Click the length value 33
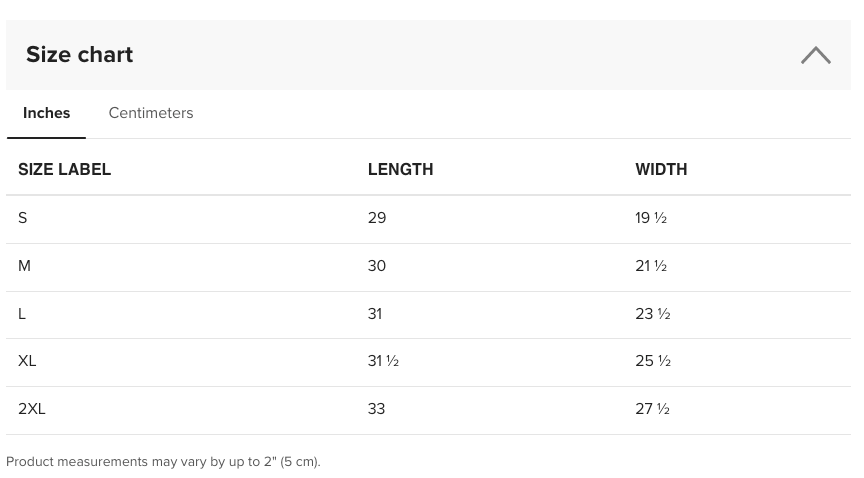Viewport: 864px width, 478px height. click(x=376, y=409)
